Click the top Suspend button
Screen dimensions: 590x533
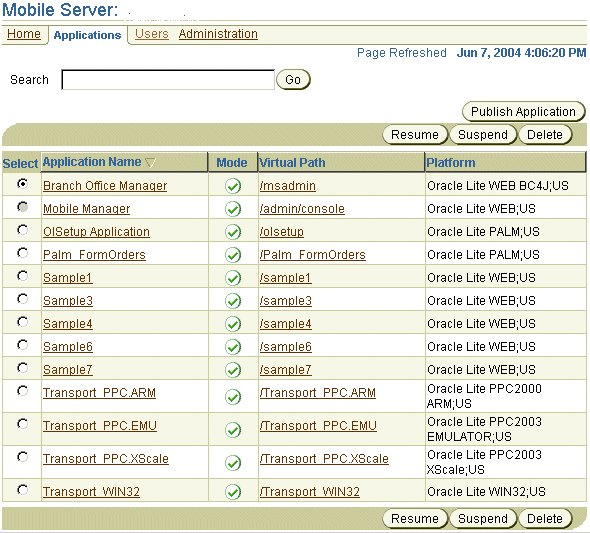483,134
